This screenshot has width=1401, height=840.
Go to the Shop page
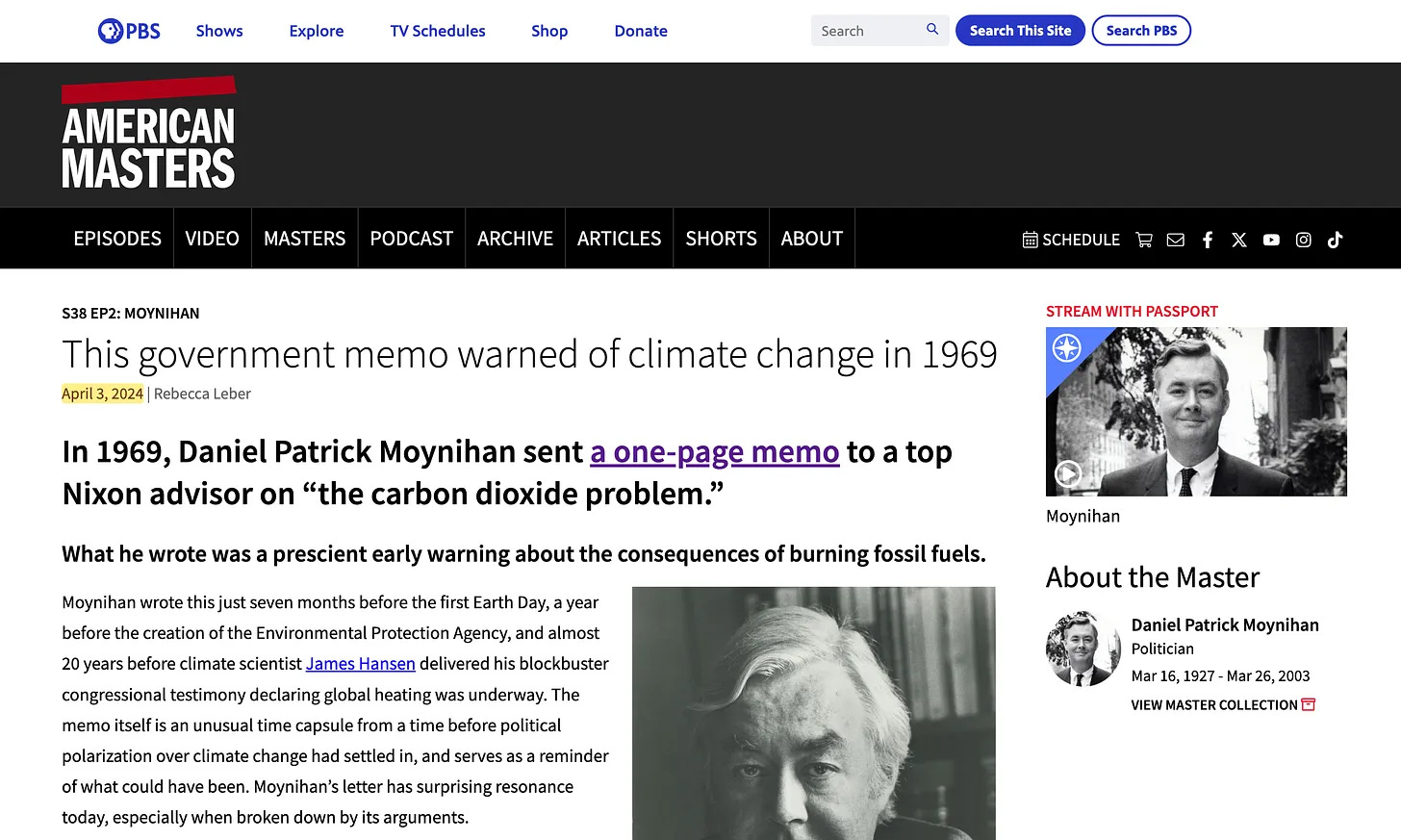(549, 31)
